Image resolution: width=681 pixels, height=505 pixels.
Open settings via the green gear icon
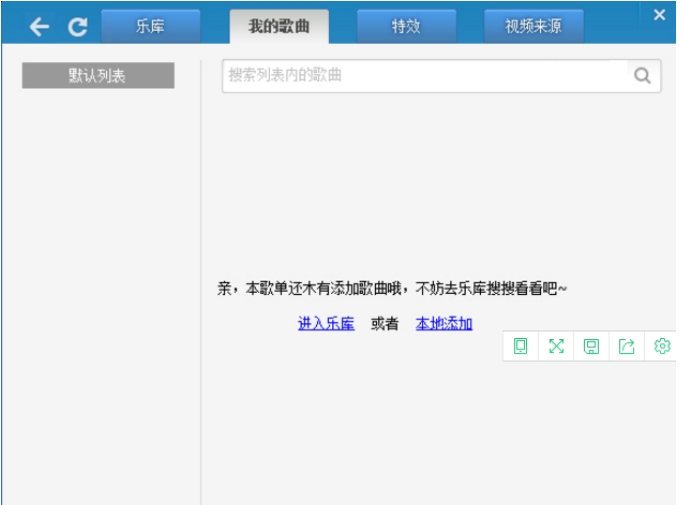tap(662, 346)
